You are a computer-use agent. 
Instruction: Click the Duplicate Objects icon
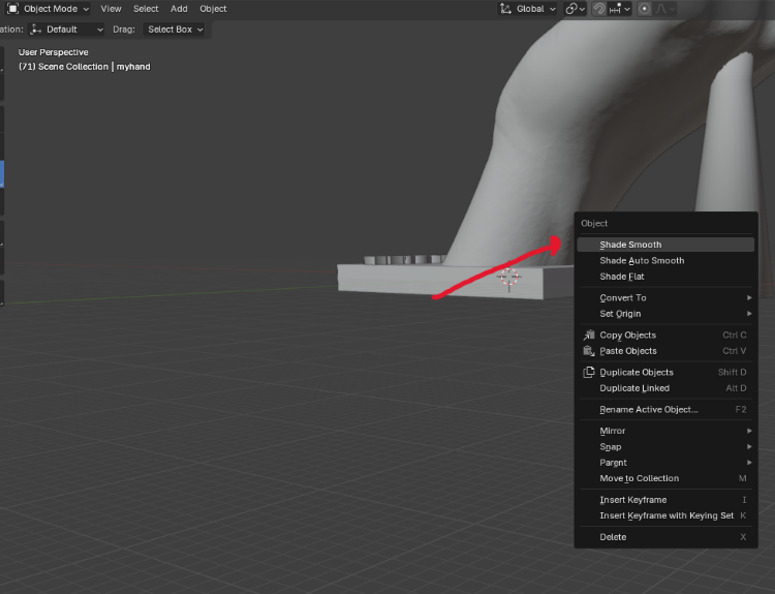coord(589,372)
